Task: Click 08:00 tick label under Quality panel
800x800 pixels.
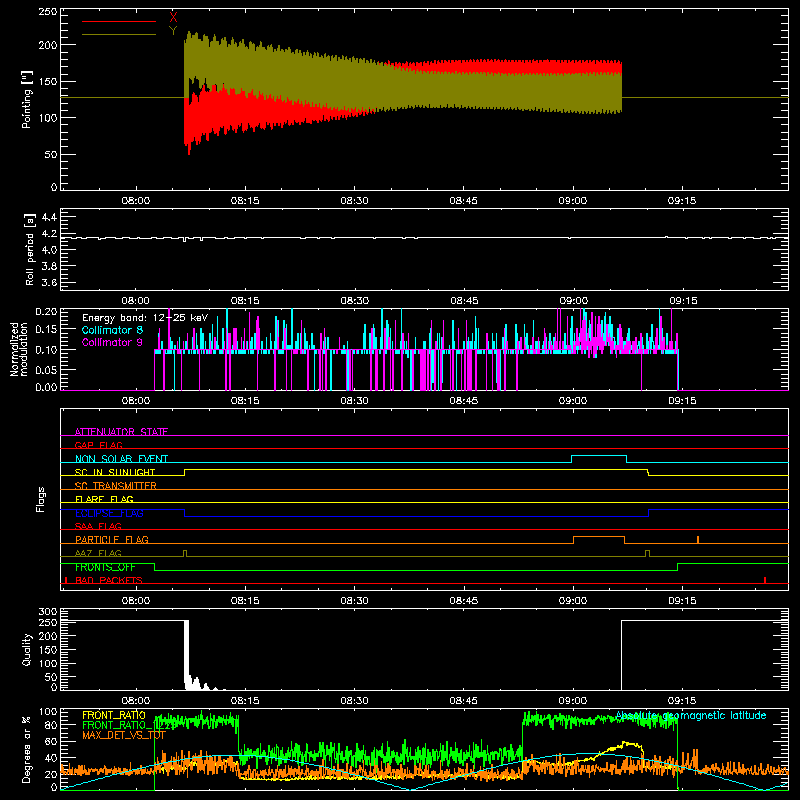Action: point(136,701)
